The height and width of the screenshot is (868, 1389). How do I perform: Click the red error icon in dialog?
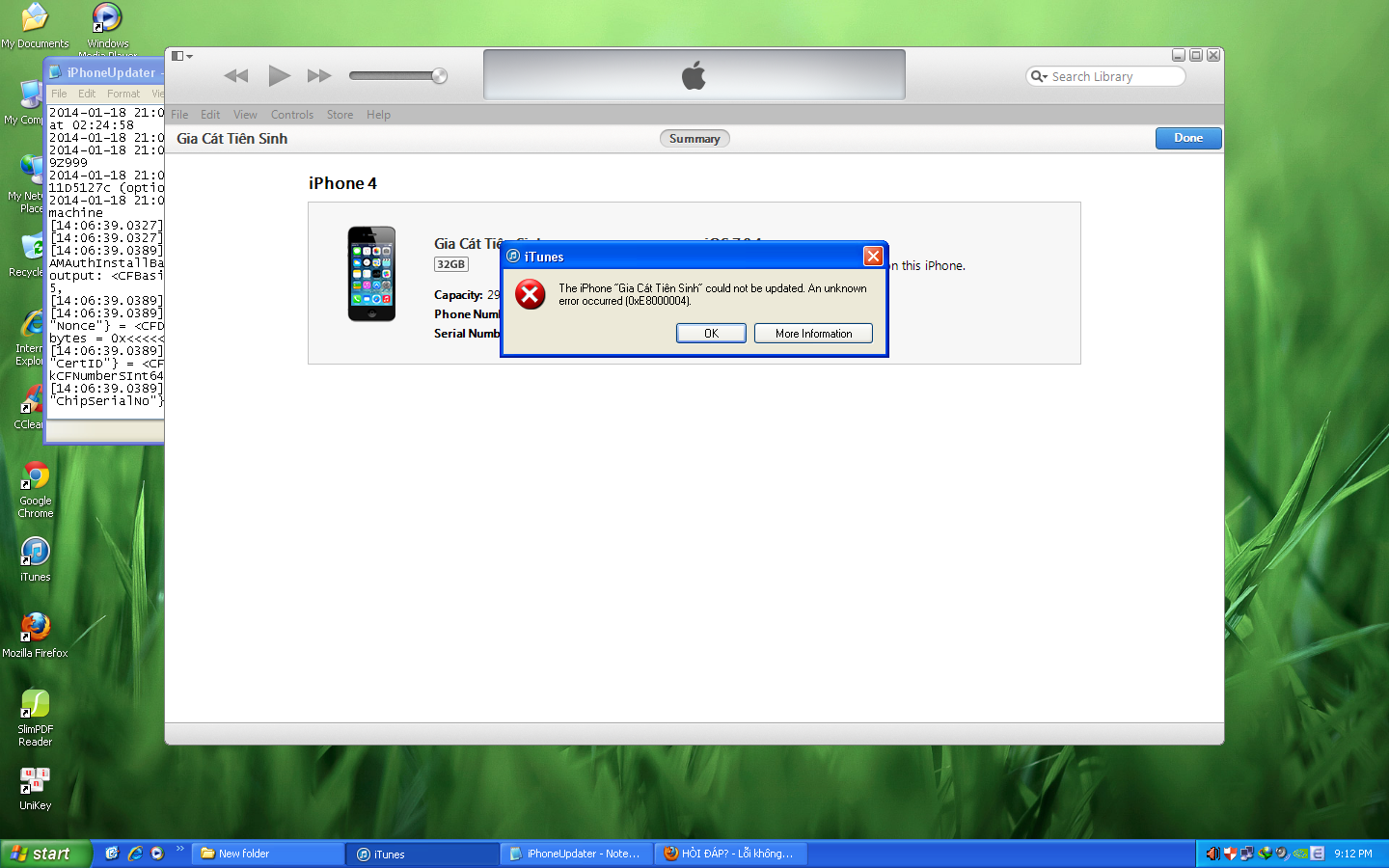pos(530,294)
